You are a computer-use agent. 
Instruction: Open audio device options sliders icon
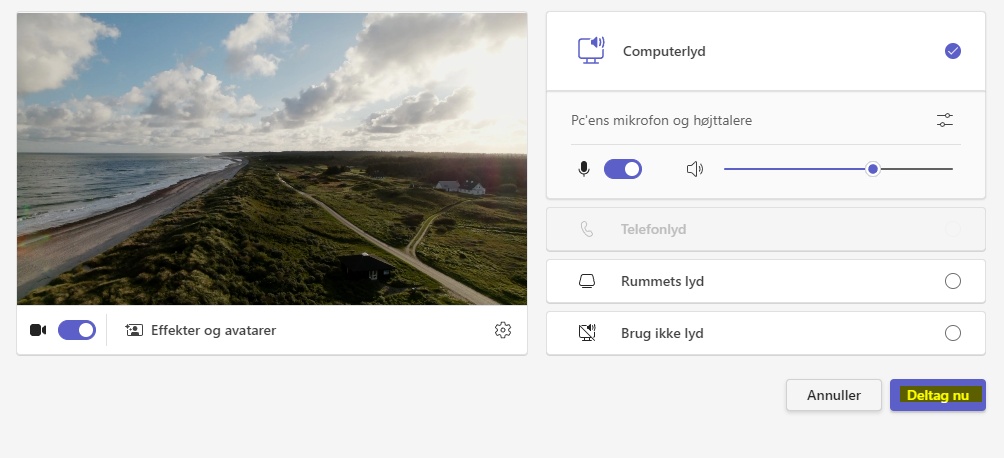click(x=945, y=120)
